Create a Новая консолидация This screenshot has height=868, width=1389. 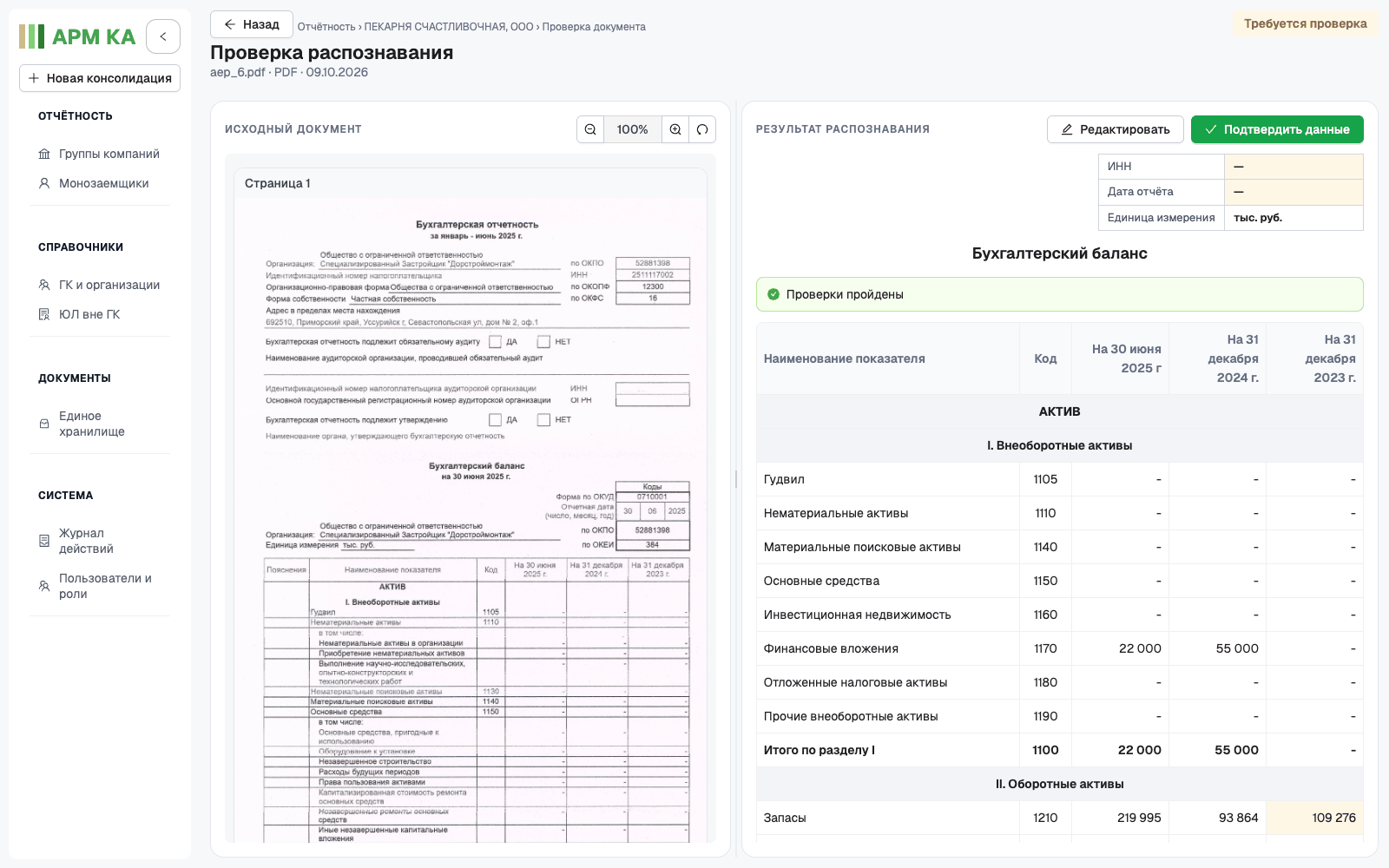click(x=100, y=78)
